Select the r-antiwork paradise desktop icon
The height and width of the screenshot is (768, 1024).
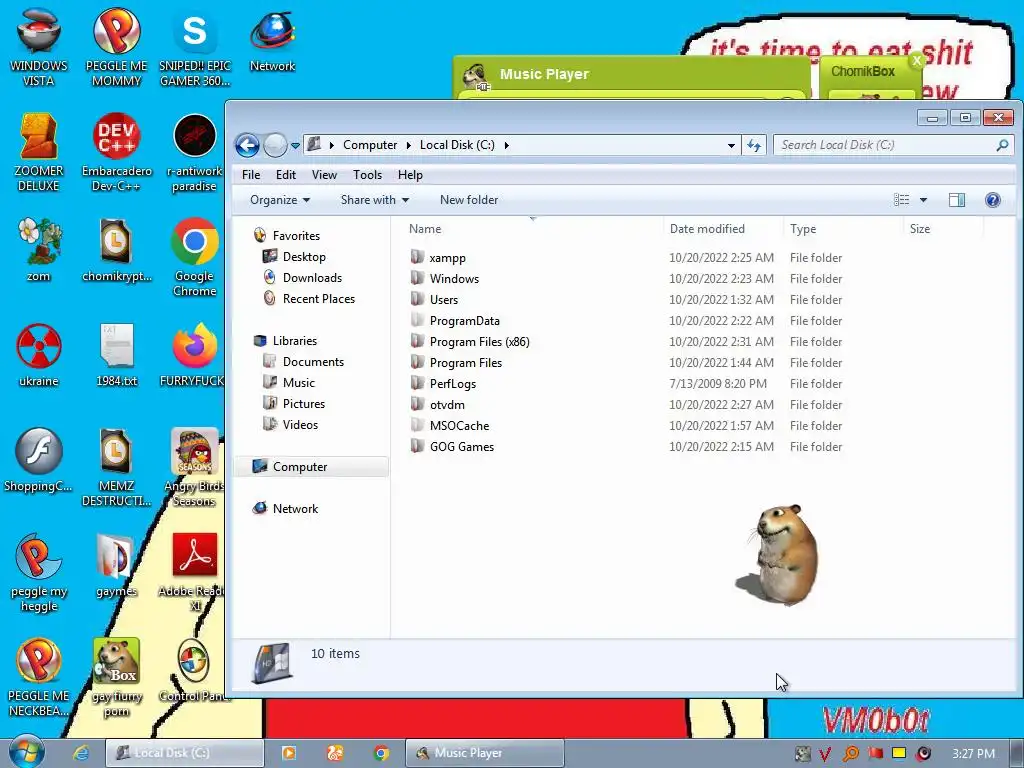(x=195, y=152)
